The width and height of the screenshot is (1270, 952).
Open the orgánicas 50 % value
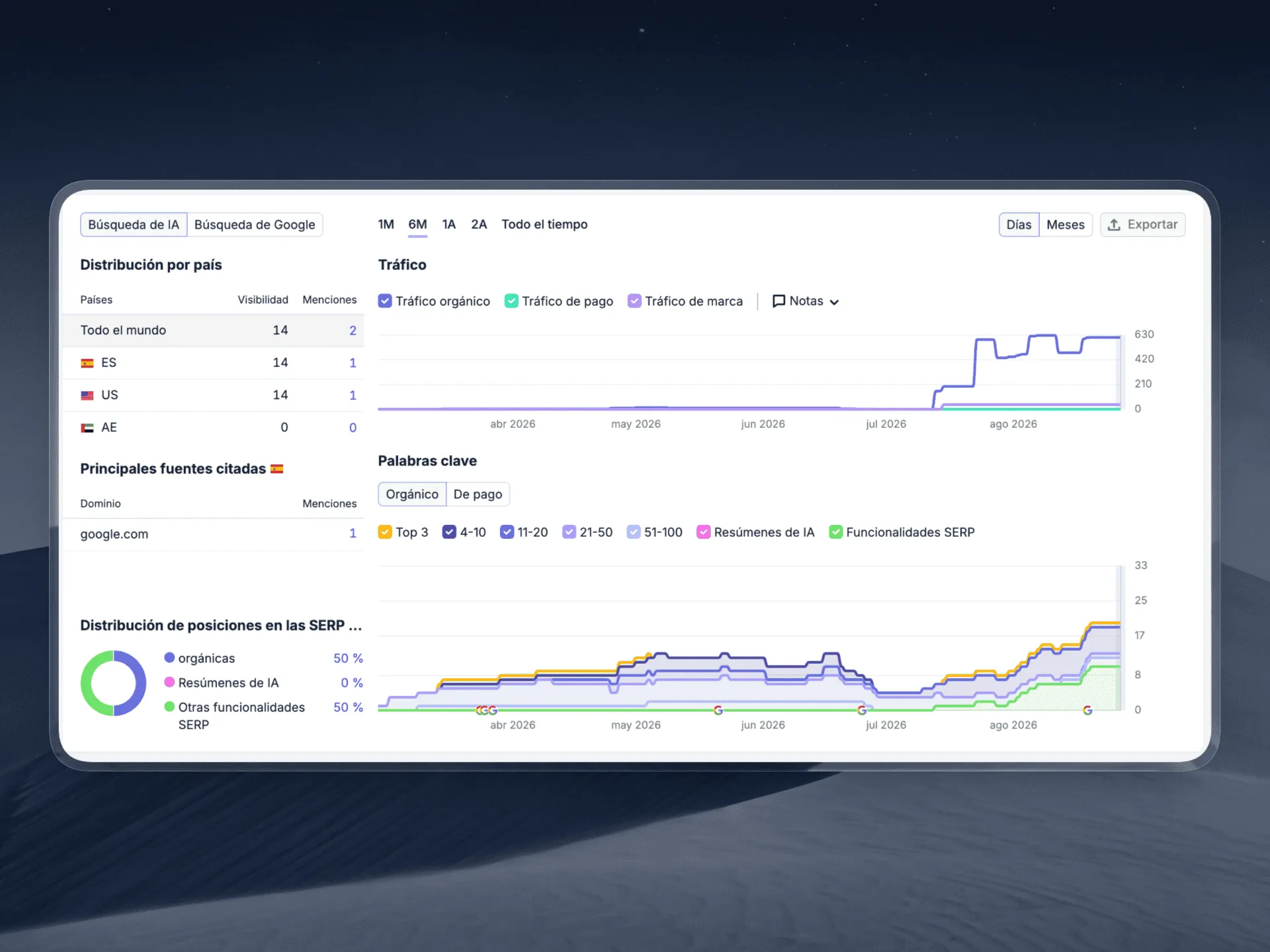(348, 658)
